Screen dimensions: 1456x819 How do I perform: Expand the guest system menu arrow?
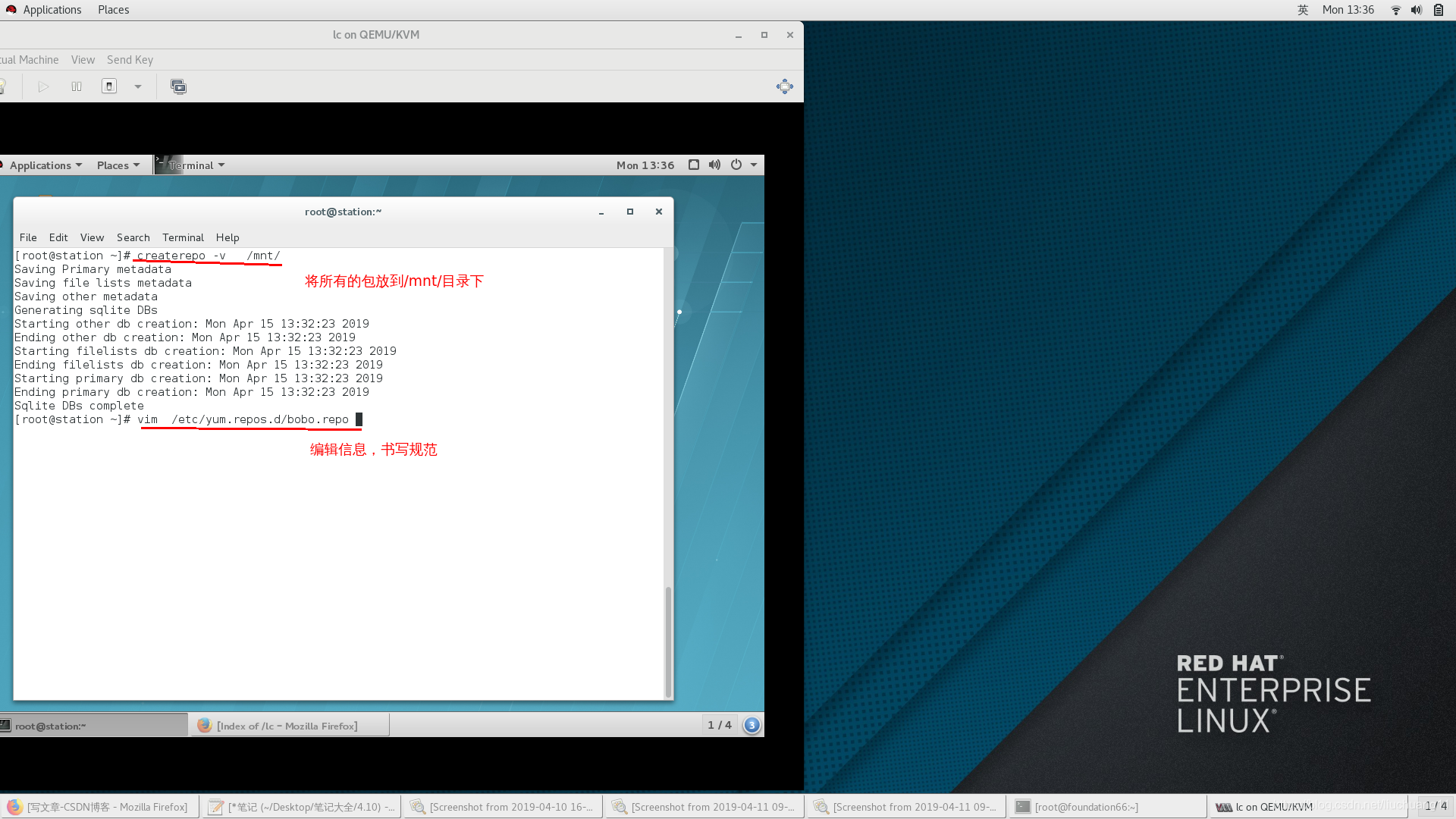point(754,165)
